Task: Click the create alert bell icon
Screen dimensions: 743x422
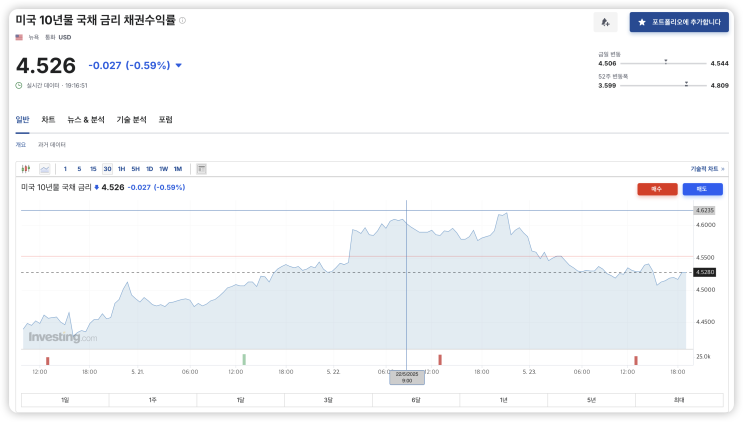Action: point(606,22)
